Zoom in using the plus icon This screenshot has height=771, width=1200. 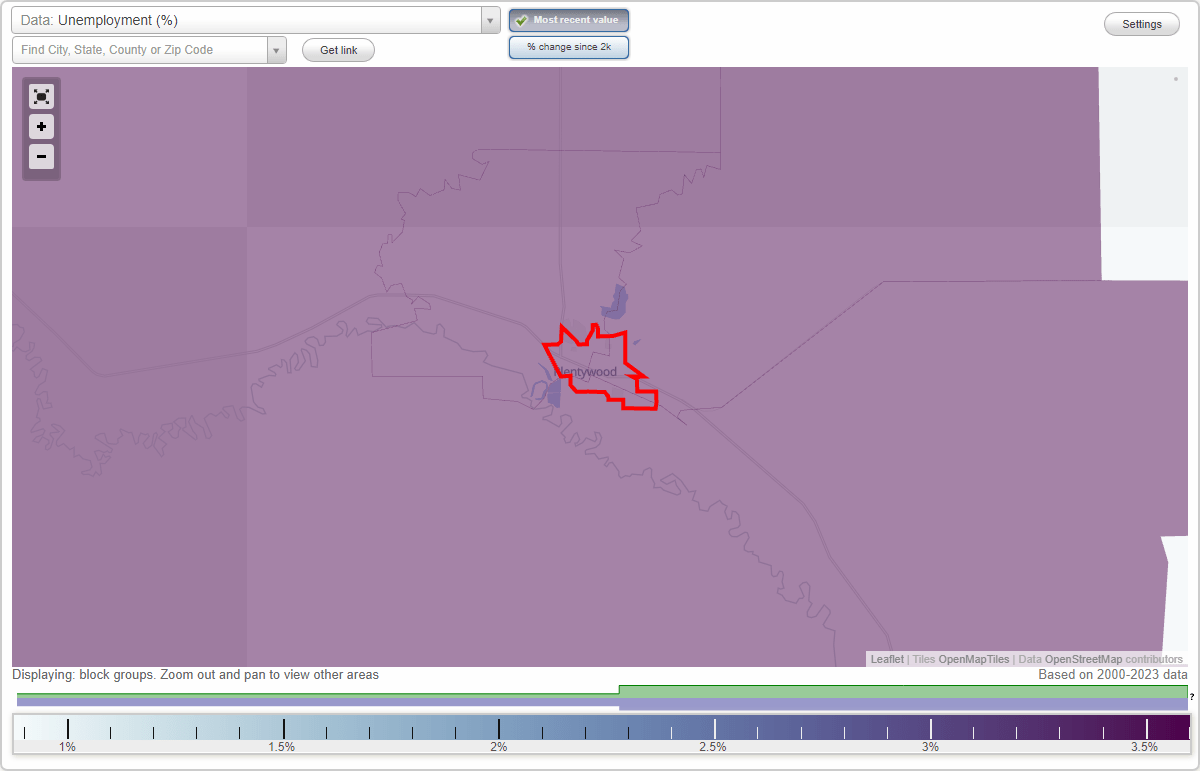[41, 126]
